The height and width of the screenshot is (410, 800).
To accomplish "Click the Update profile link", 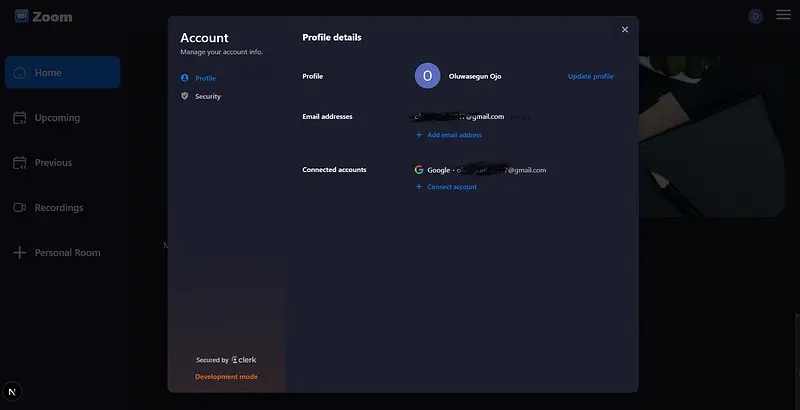I will click(x=590, y=77).
